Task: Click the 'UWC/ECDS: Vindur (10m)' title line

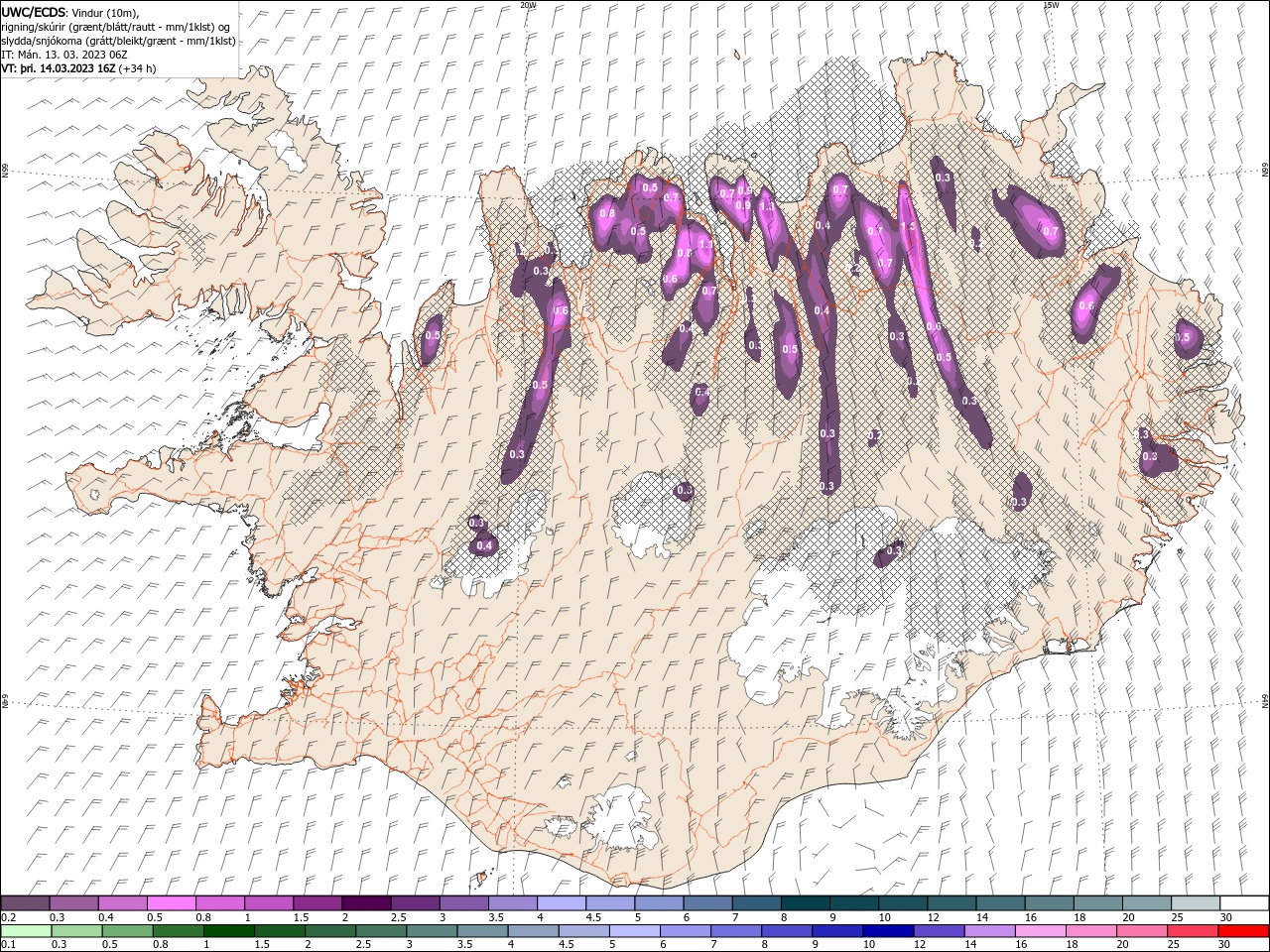Action: coord(70,12)
